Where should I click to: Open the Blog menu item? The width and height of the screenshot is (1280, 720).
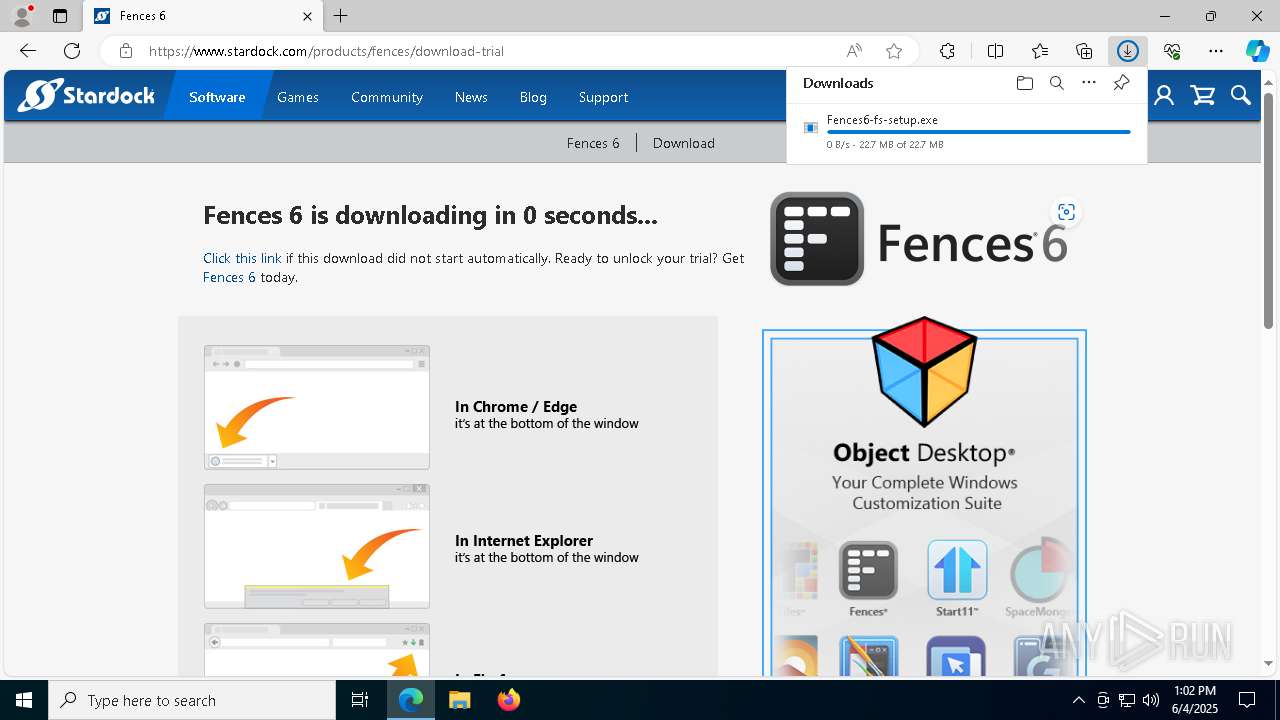(x=533, y=97)
